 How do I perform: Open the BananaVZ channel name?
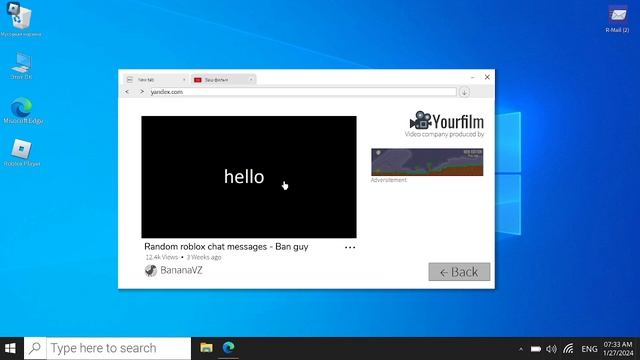[x=181, y=270]
